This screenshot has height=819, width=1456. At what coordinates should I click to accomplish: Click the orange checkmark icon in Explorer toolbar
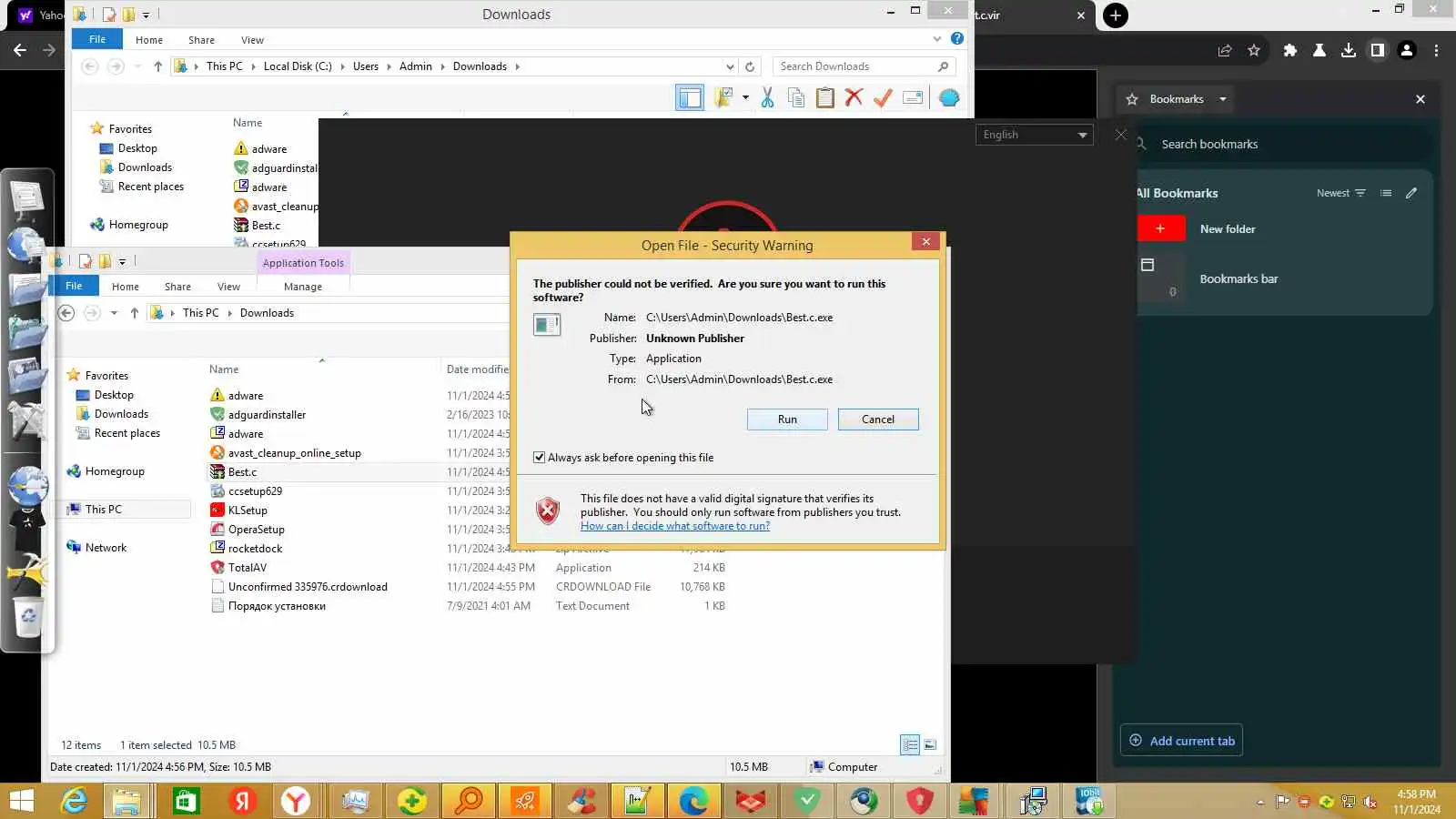pyautogui.click(x=883, y=98)
